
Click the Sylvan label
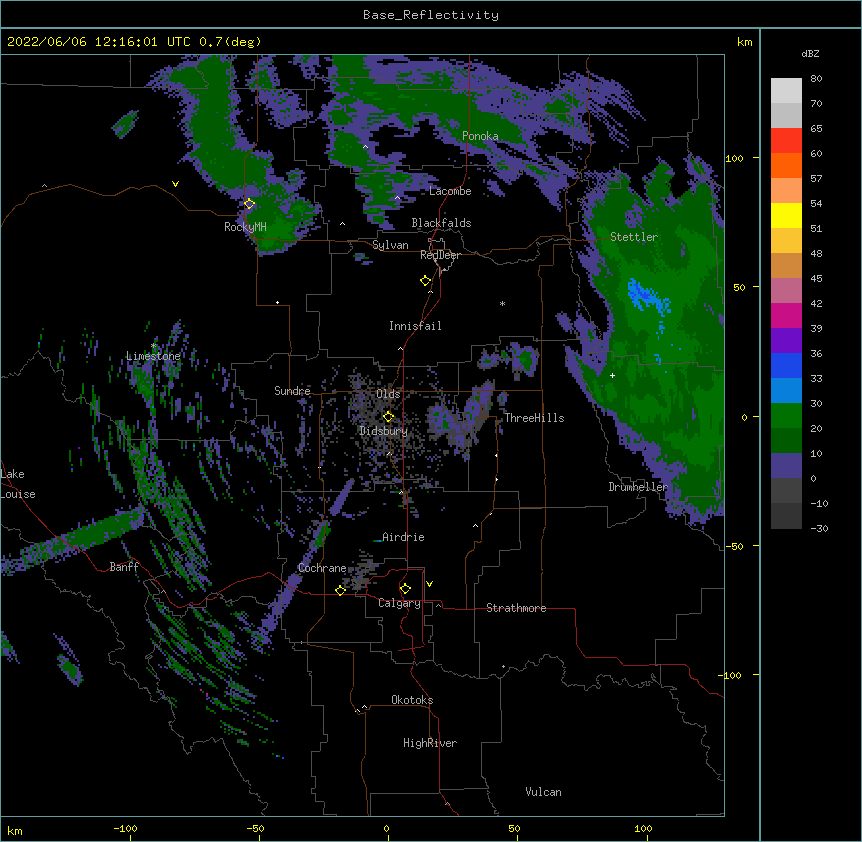(390, 245)
